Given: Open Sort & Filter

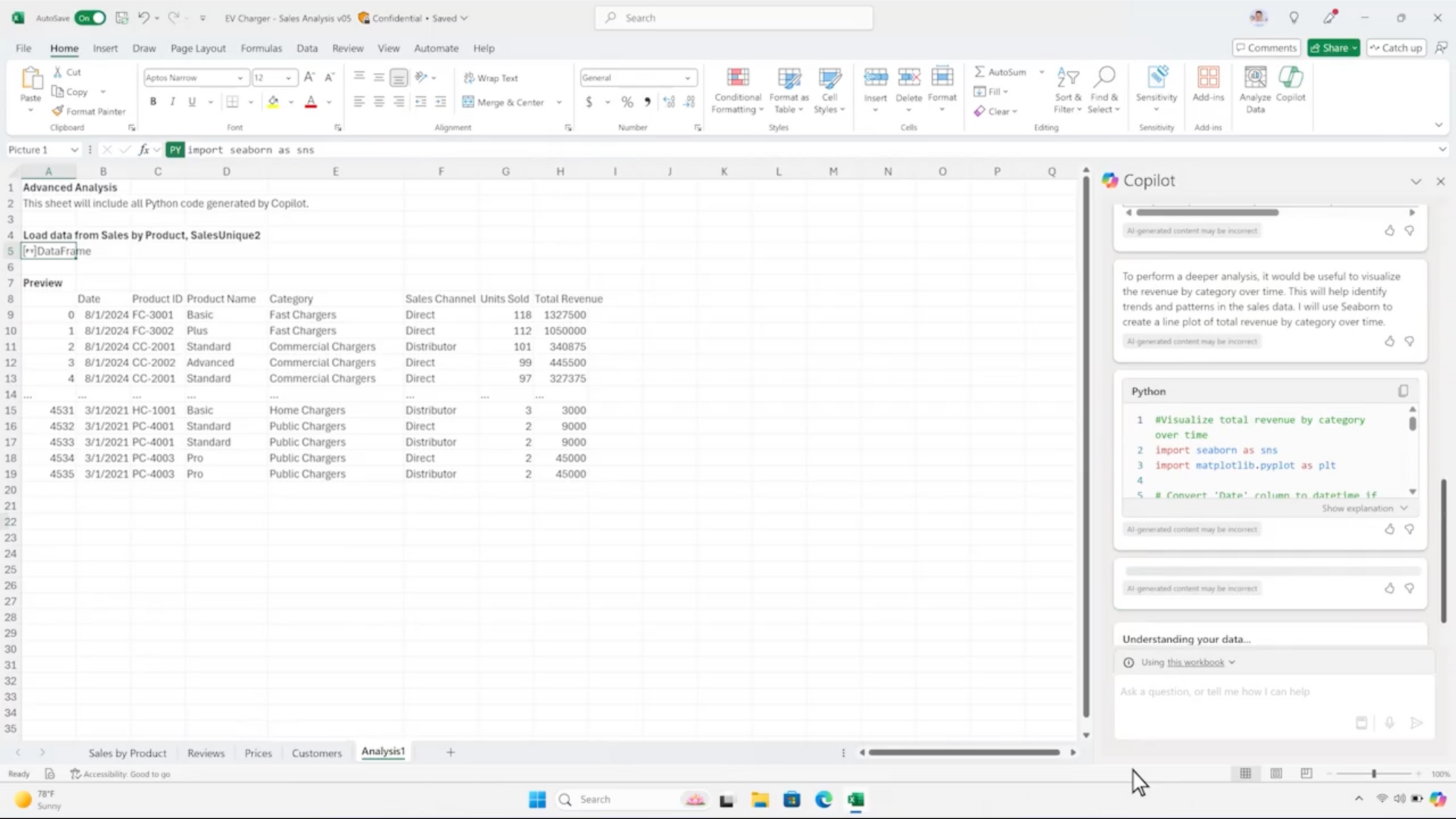Looking at the screenshot, I should pos(1067,87).
